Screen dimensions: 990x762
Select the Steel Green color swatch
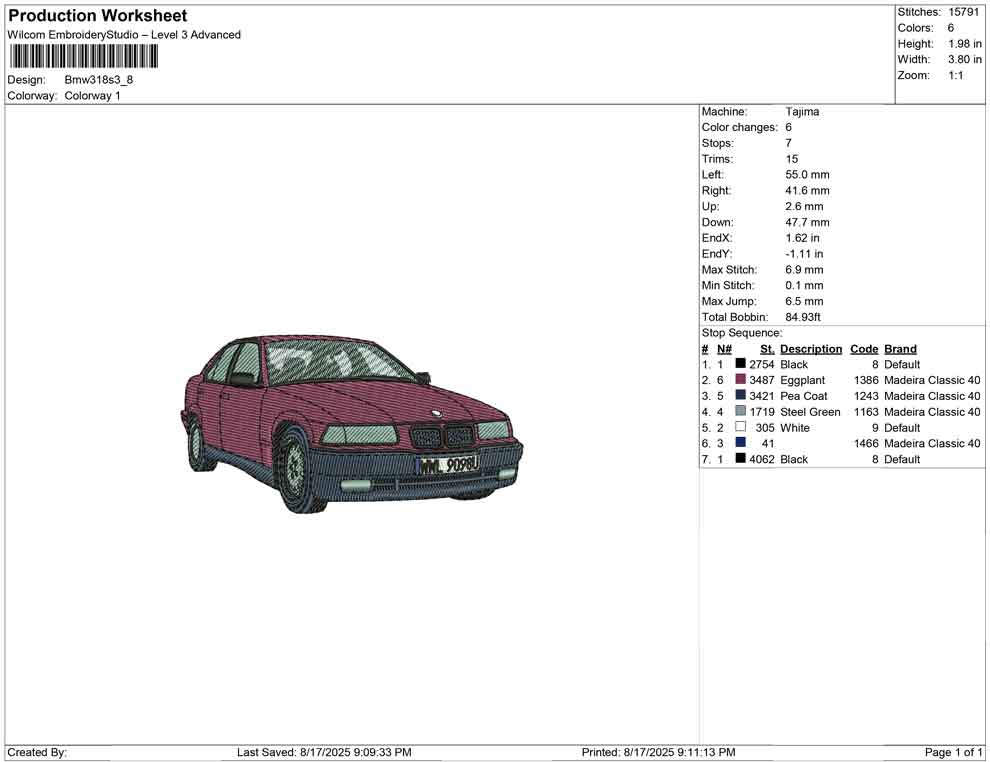[740, 412]
